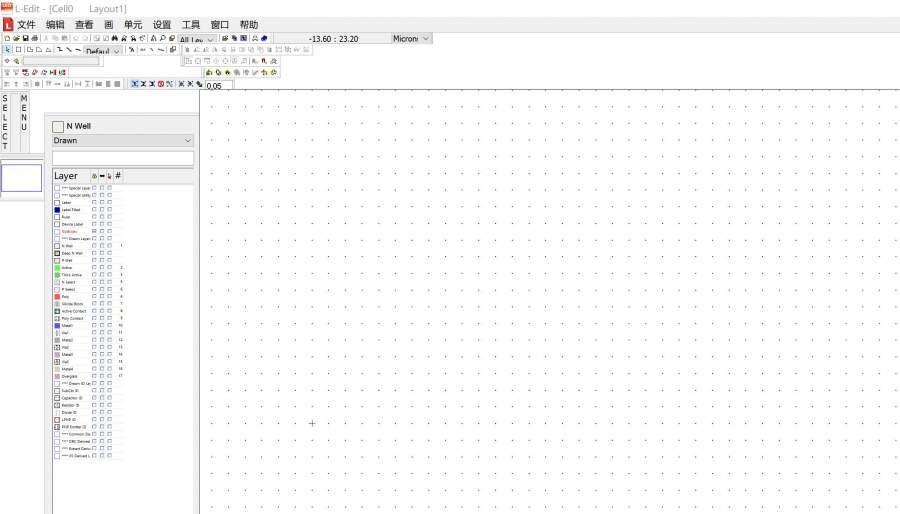900x514 pixels.
Task: Click the coordinates display -13.60 : 23.20
Action: tap(333, 39)
